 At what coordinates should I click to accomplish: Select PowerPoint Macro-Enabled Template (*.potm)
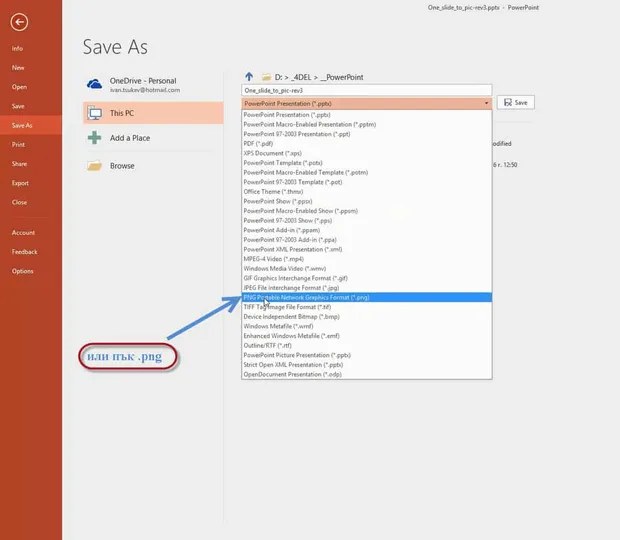point(367,172)
